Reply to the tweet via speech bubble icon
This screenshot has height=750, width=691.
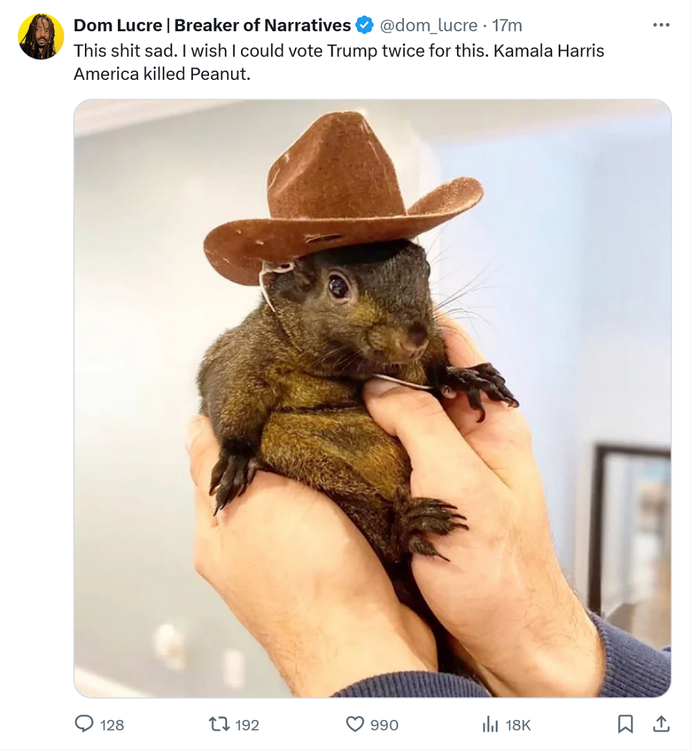pos(86,724)
